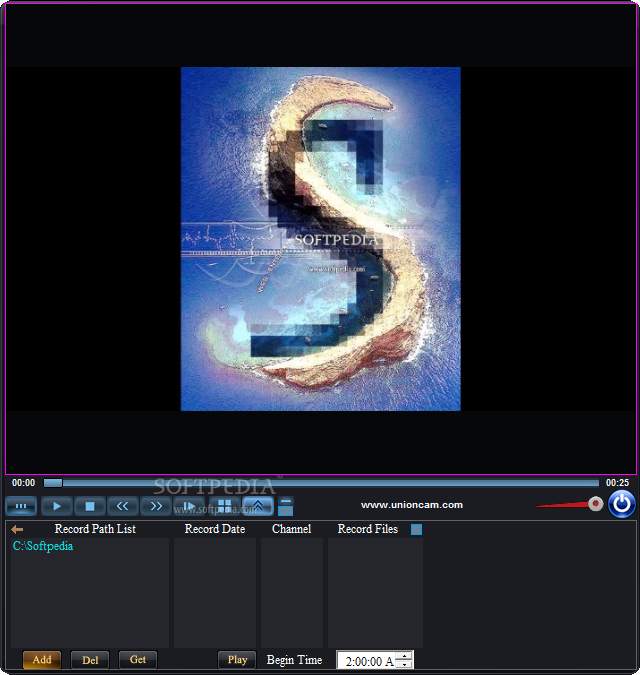Increase Begin Time with up spinner arrow
This screenshot has height=675, width=640.
pyautogui.click(x=404, y=656)
